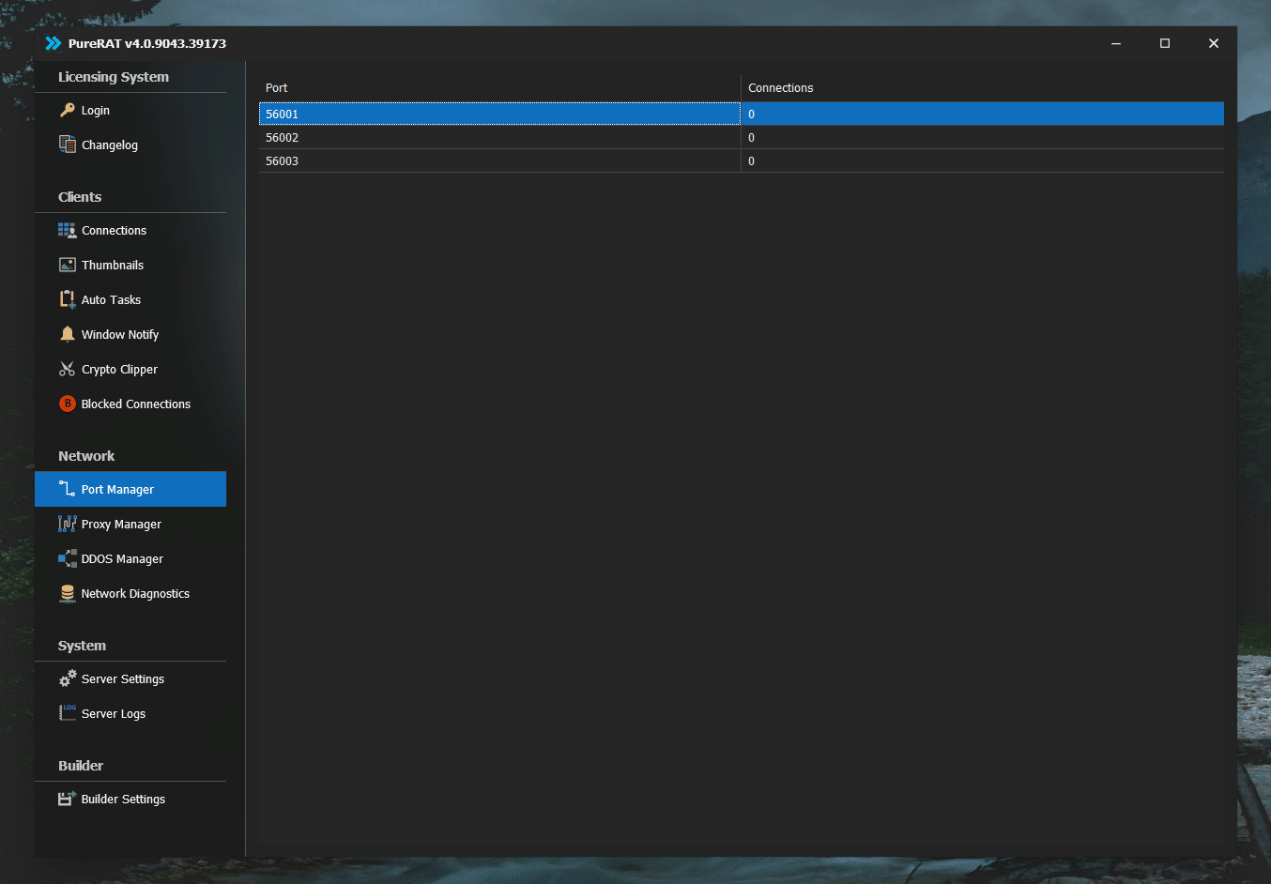This screenshot has height=884, width=1271.
Task: Click the Network Diagnostics stack icon
Action: pyautogui.click(x=67, y=593)
